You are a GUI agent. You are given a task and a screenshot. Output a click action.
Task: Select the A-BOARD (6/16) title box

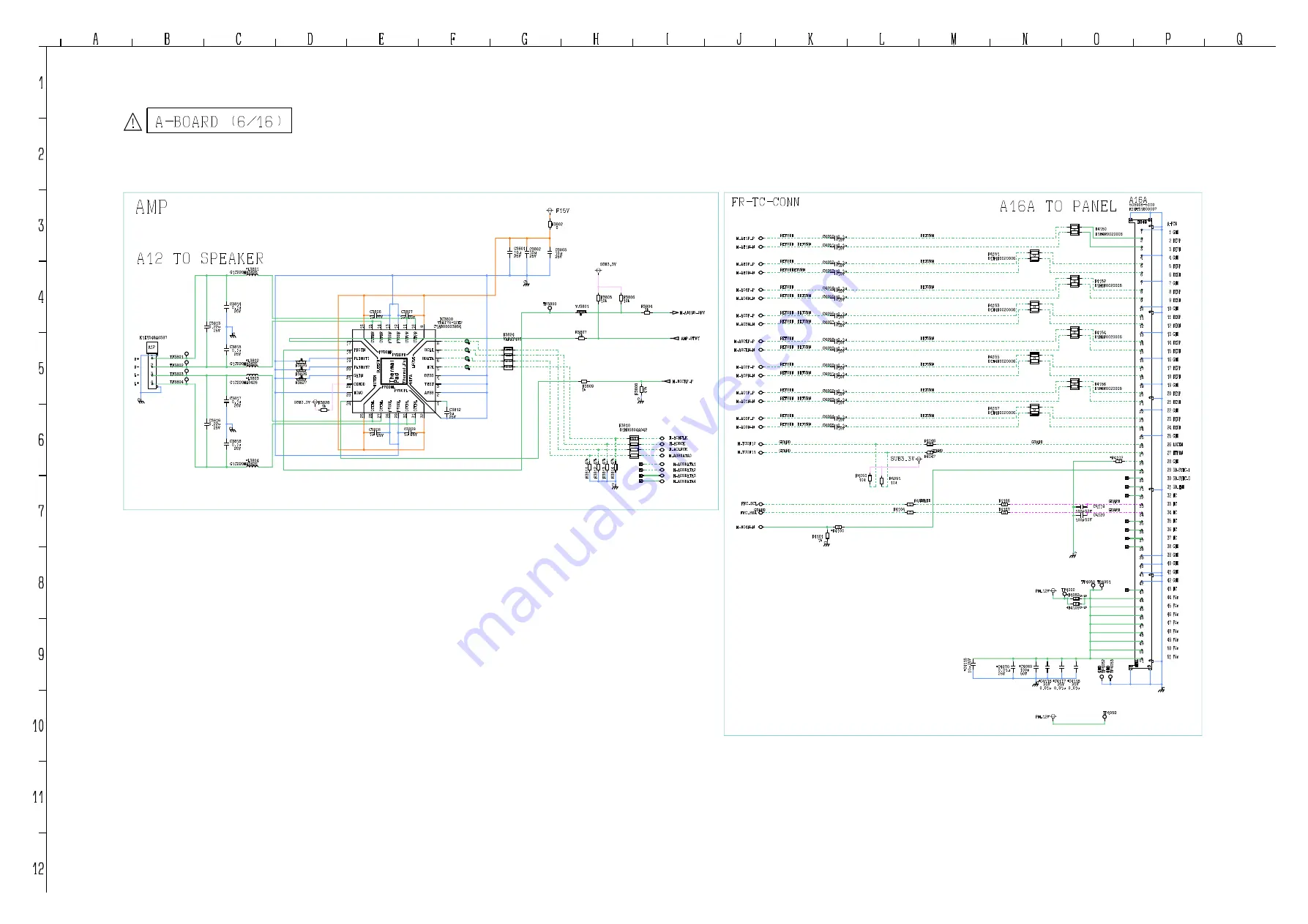coord(219,121)
